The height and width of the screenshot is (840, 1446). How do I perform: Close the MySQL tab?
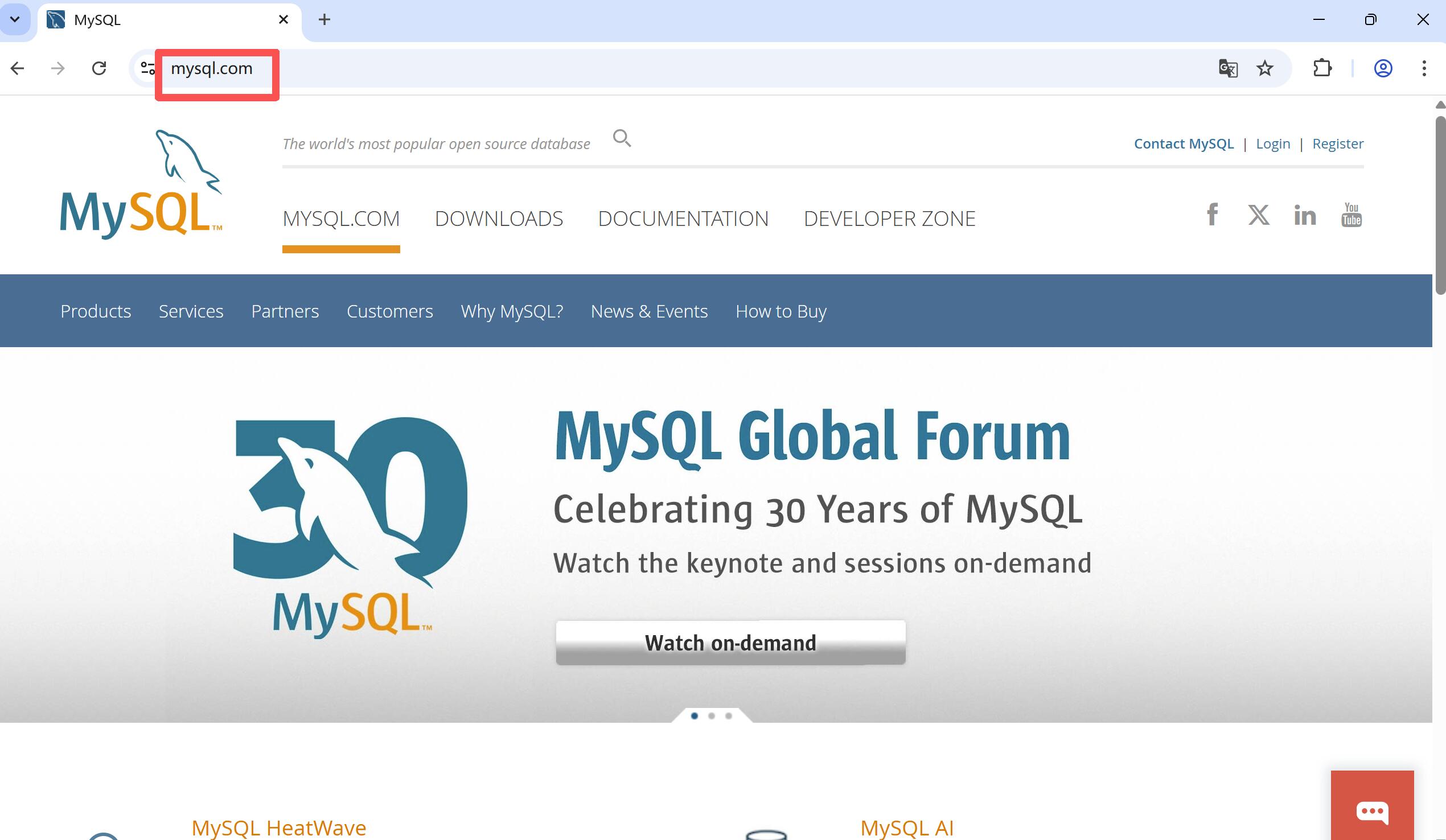[x=284, y=19]
